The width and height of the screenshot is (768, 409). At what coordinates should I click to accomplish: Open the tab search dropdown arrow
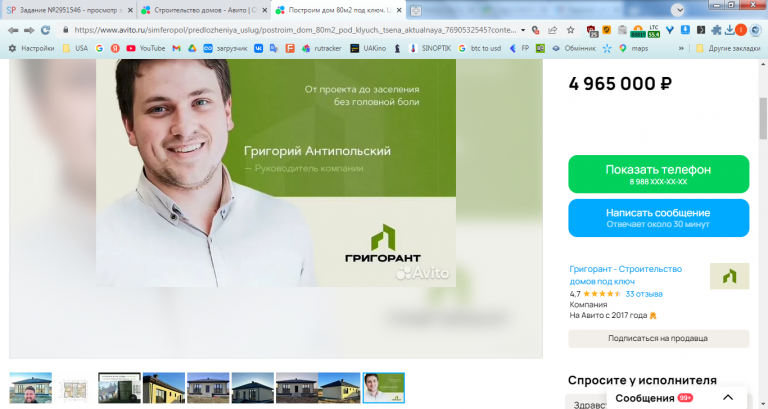[677, 10]
